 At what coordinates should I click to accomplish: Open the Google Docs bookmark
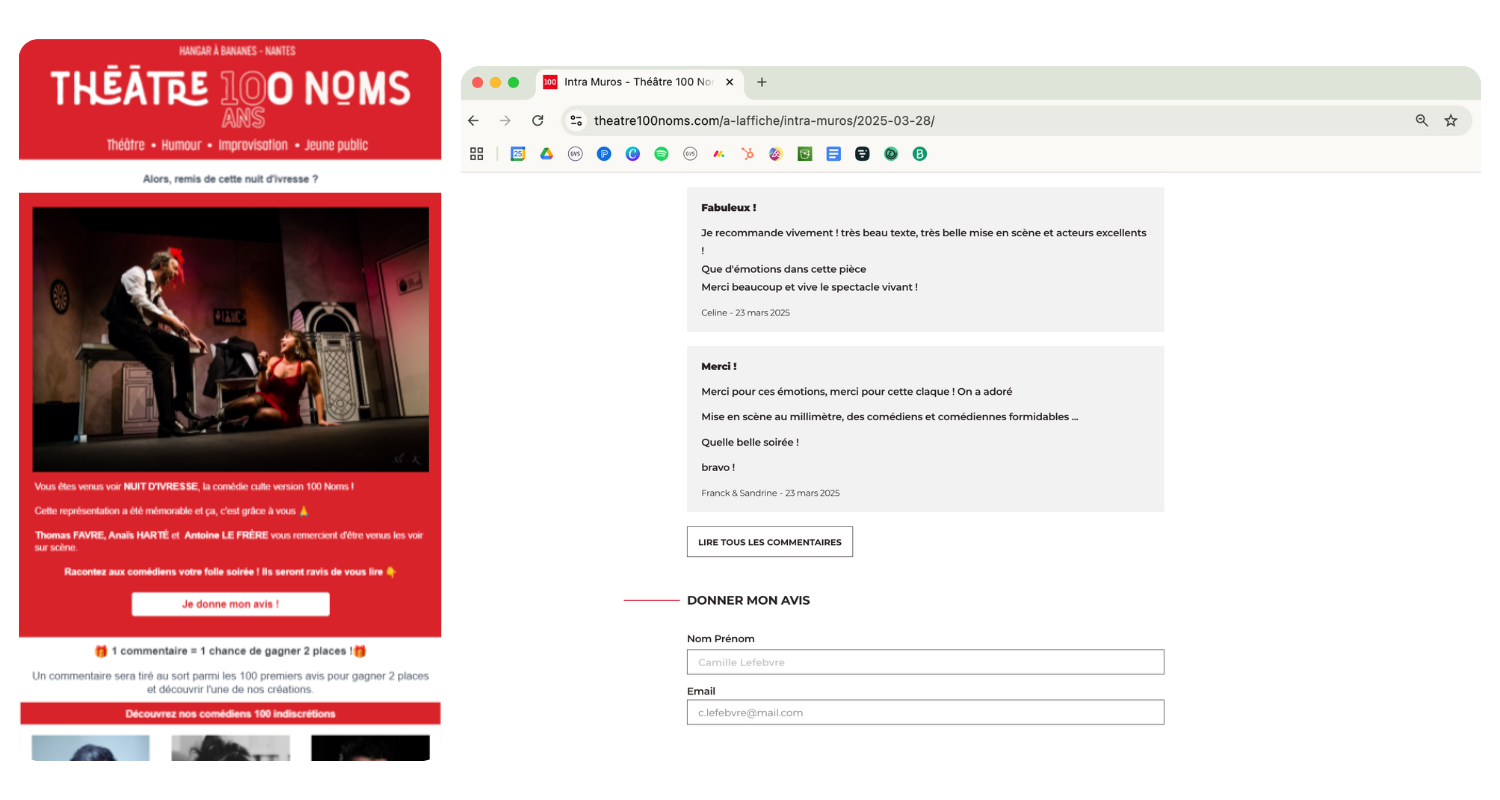[x=834, y=154]
